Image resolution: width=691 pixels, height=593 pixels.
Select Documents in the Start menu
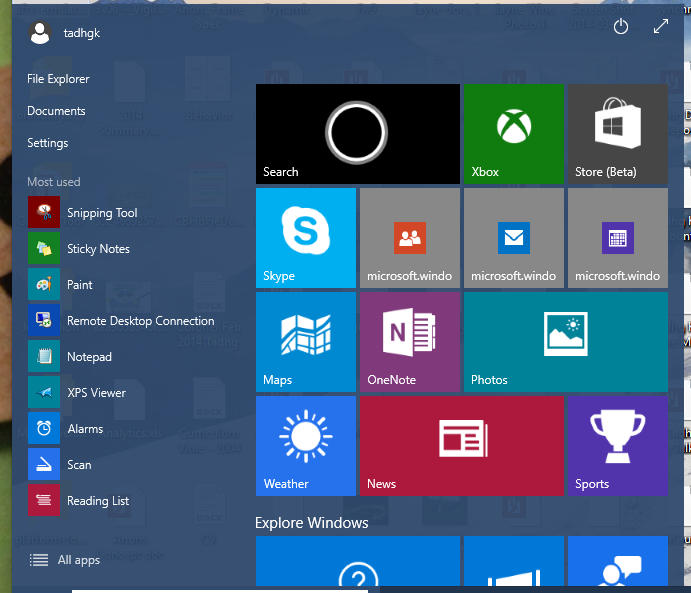pyautogui.click(x=56, y=111)
